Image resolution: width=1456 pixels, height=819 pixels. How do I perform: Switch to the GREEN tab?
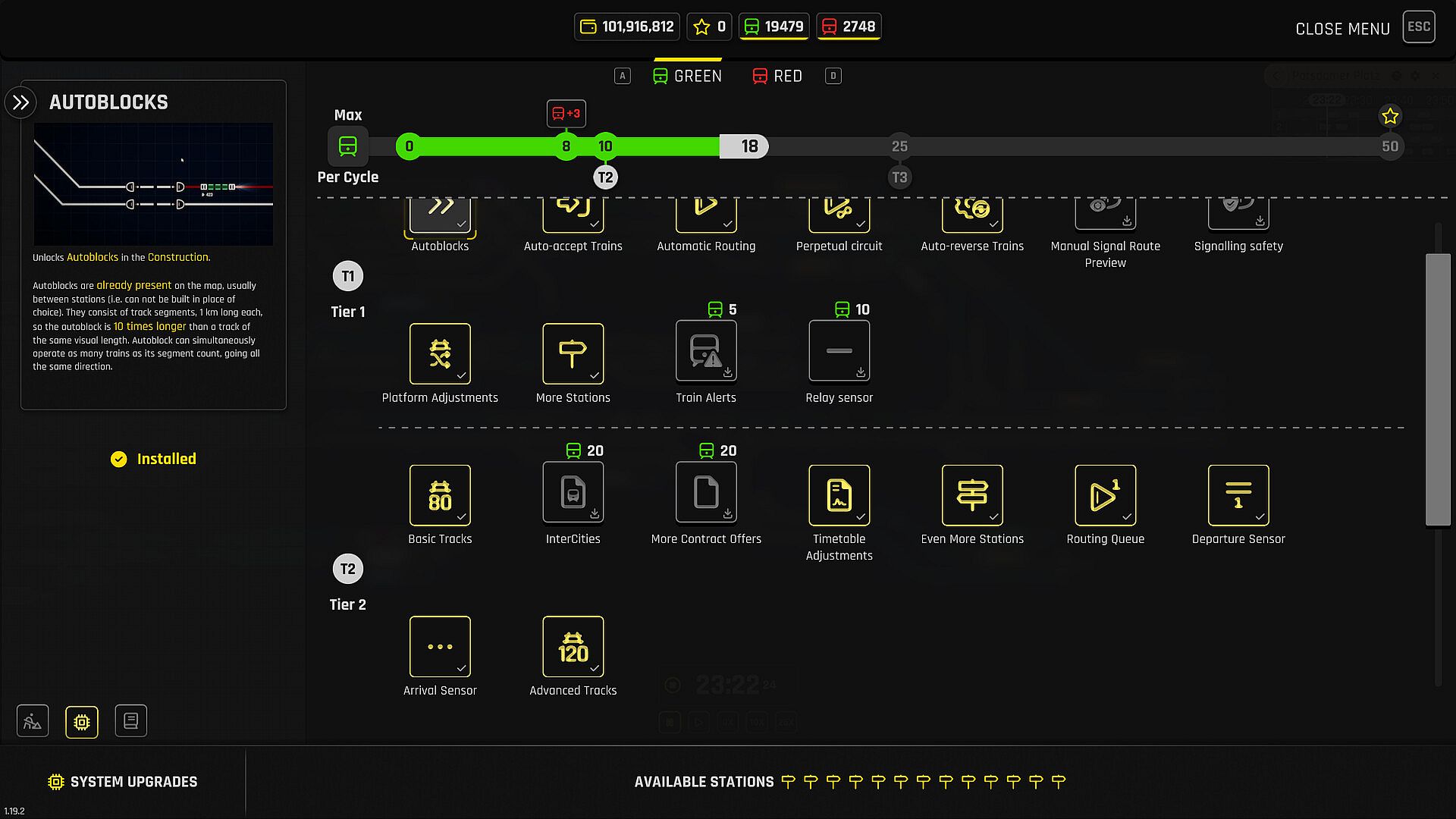point(687,76)
